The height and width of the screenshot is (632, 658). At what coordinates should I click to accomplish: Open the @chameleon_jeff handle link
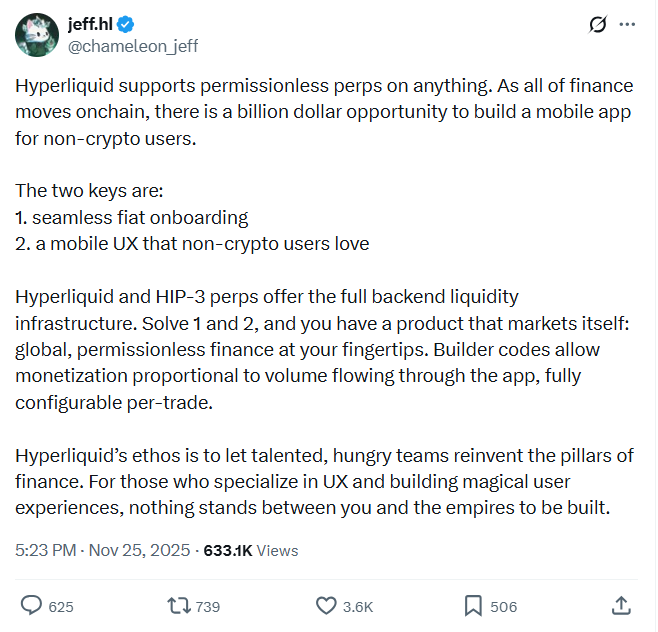point(133,46)
